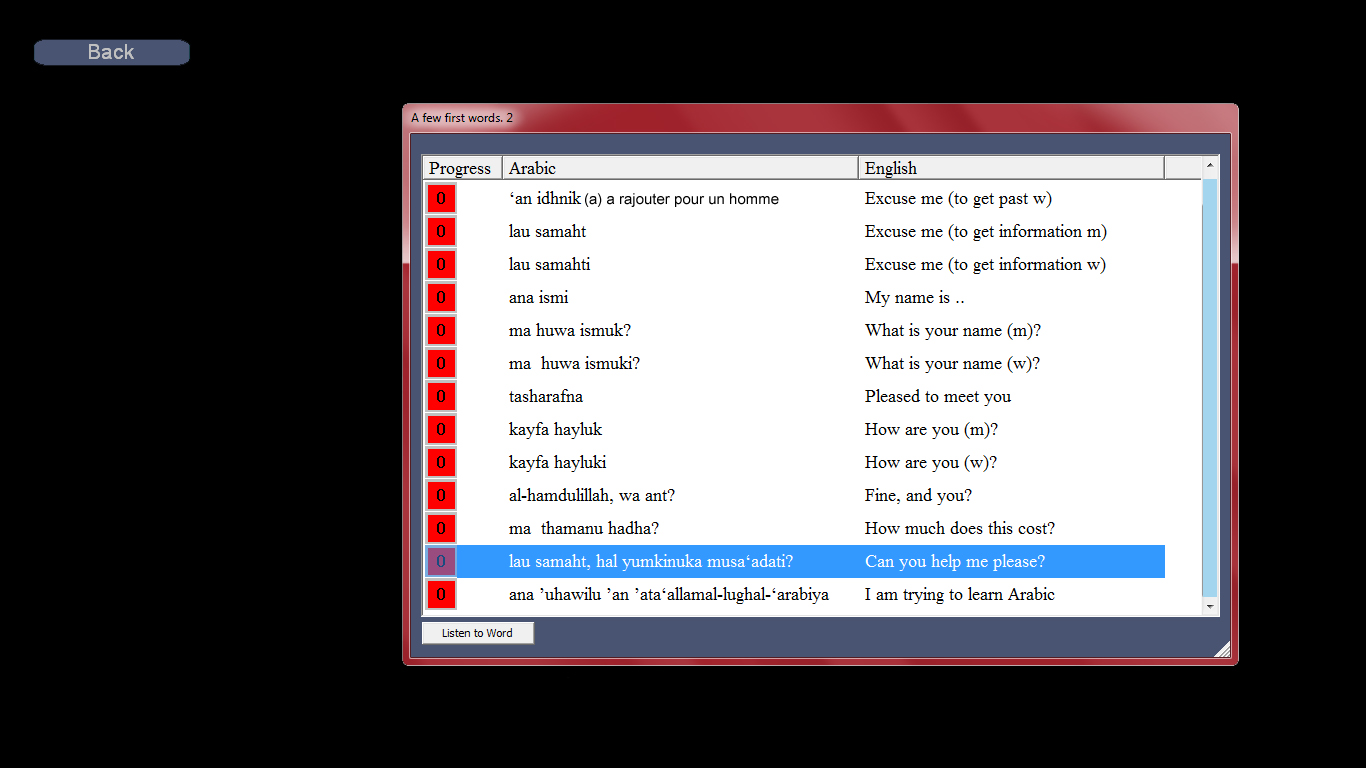Sort by the Arabic column header
The image size is (1366, 768).
click(680, 168)
